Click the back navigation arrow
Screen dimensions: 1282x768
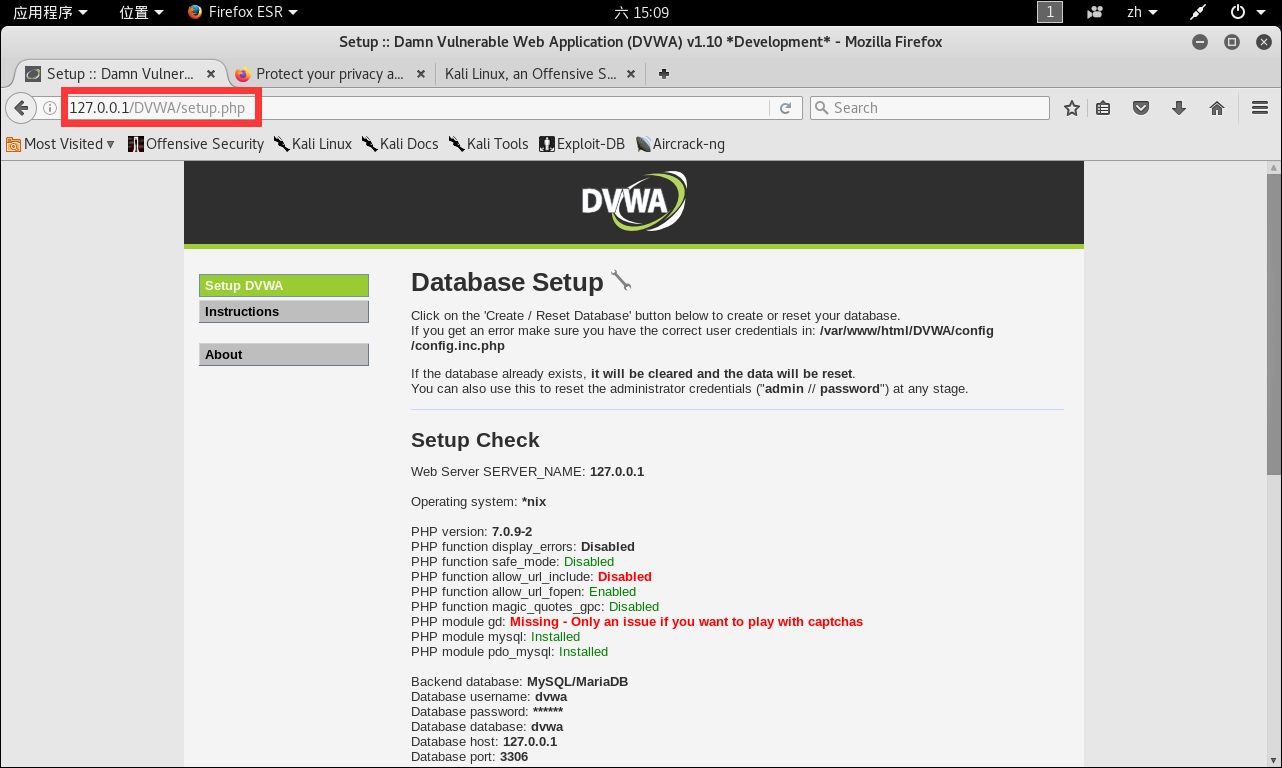(x=21, y=107)
